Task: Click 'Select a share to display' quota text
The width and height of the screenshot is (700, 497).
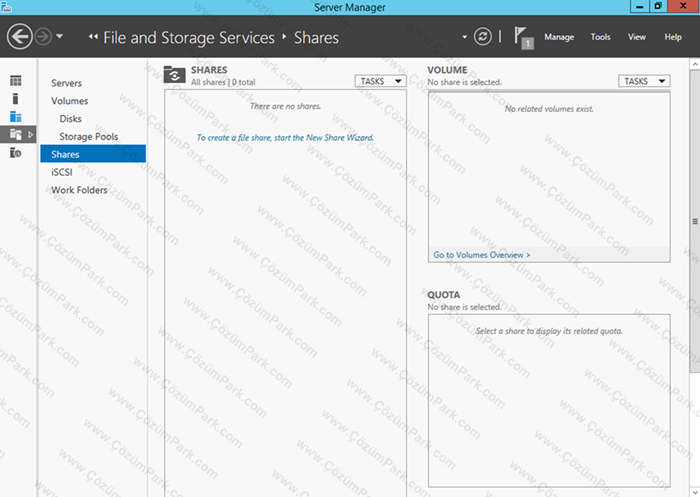Action: [x=549, y=331]
